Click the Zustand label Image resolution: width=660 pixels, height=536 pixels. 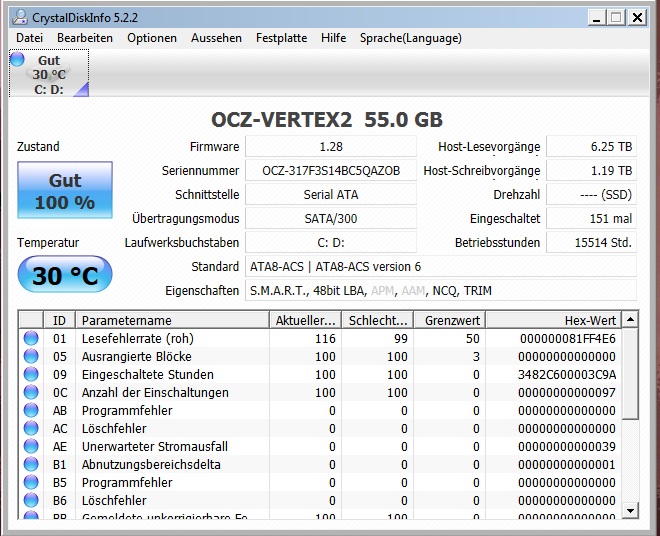click(38, 147)
